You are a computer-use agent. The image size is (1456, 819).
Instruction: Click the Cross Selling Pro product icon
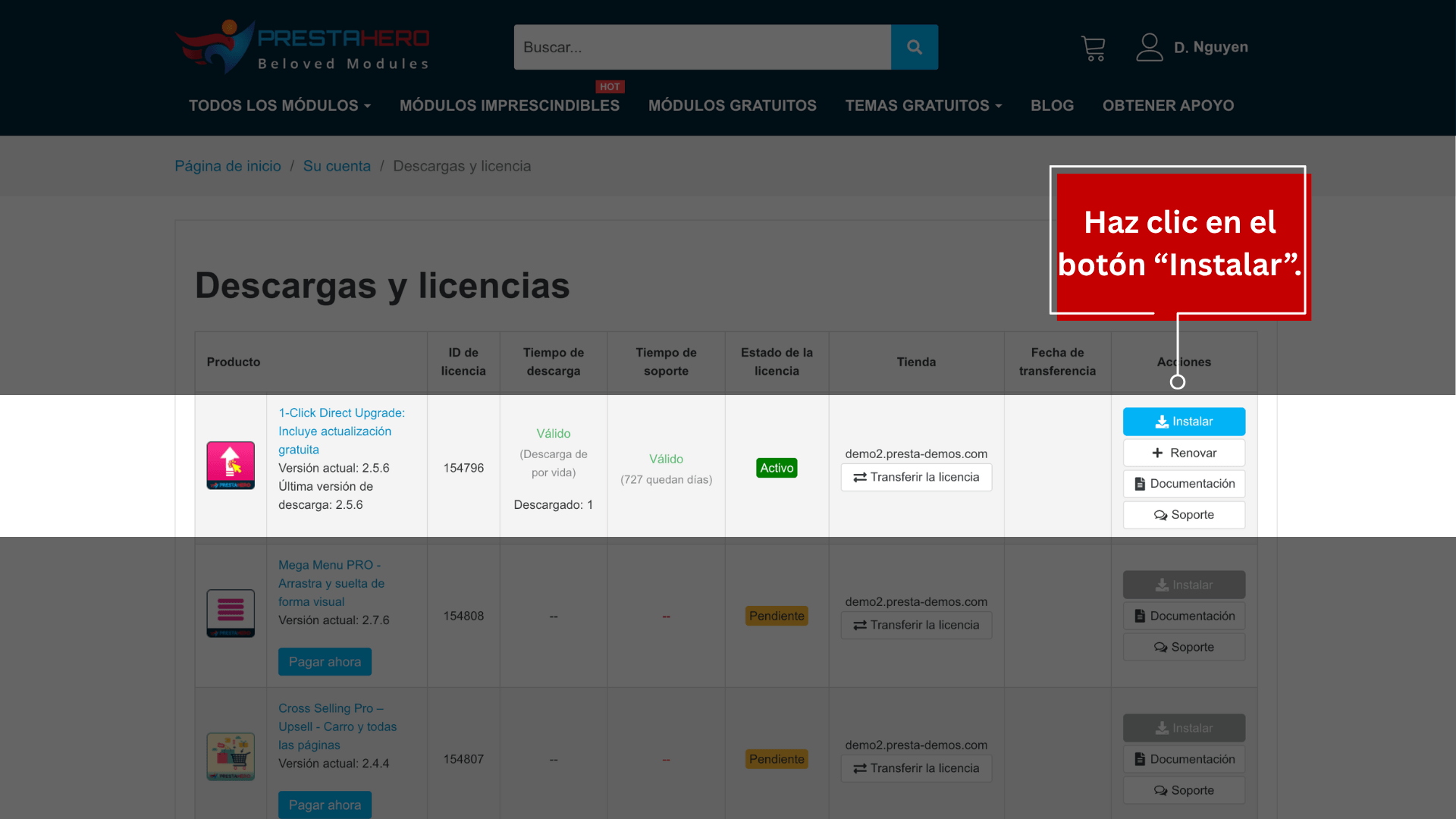231,757
